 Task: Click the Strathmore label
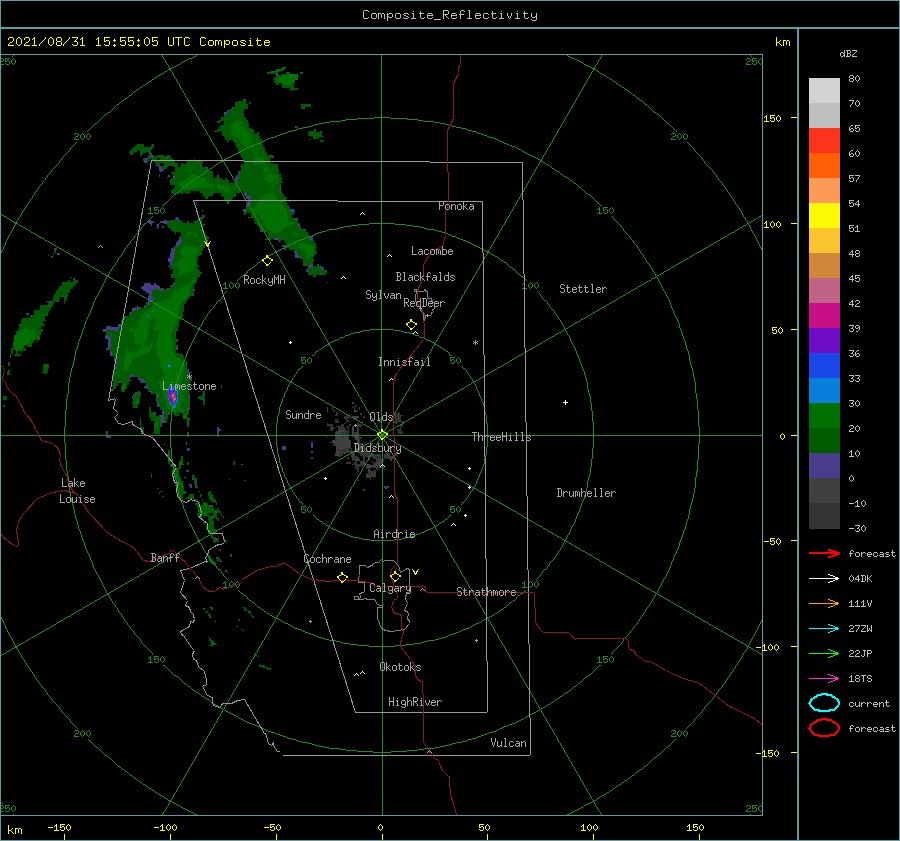click(486, 592)
